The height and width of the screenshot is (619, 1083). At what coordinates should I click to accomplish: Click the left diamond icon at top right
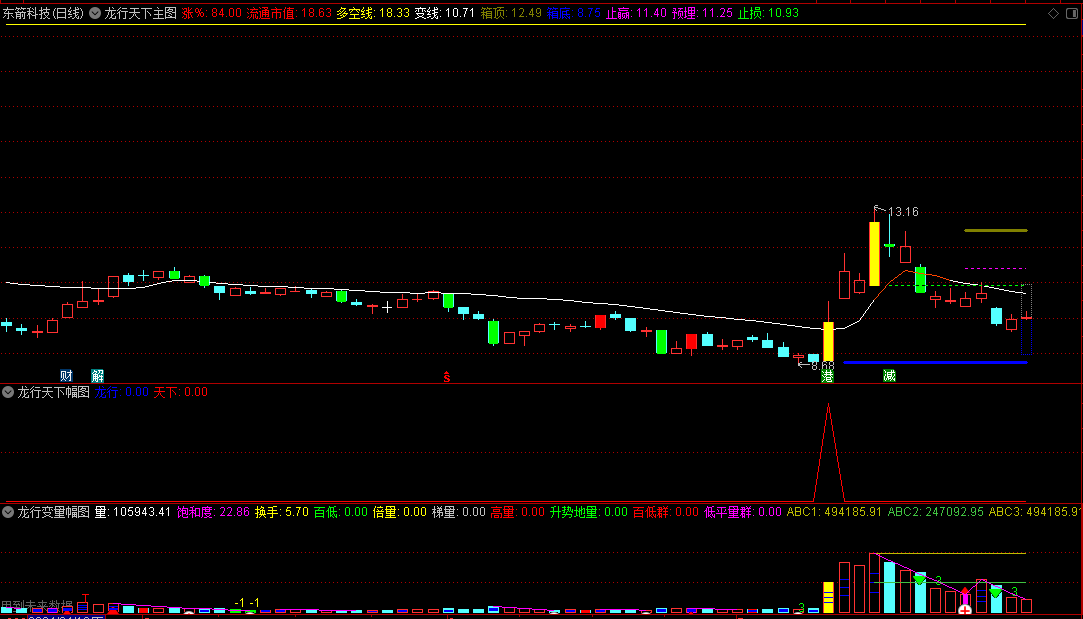(1053, 13)
